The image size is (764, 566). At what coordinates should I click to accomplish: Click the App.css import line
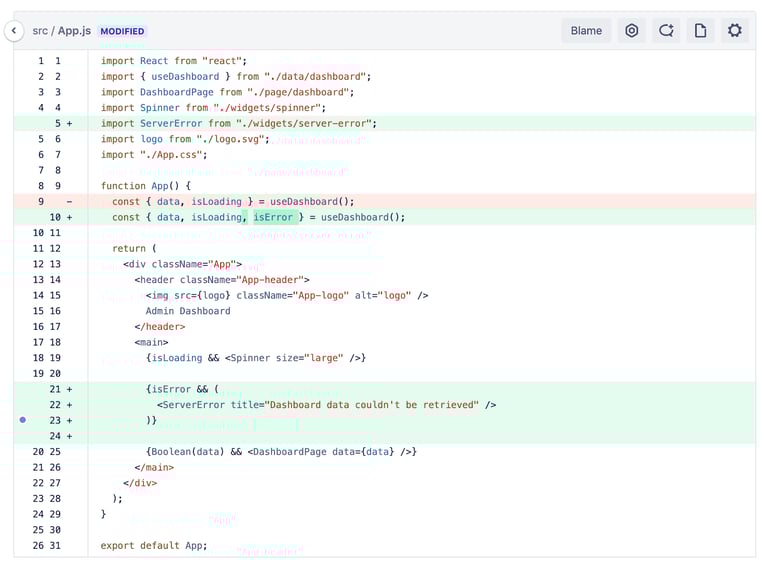click(153, 154)
